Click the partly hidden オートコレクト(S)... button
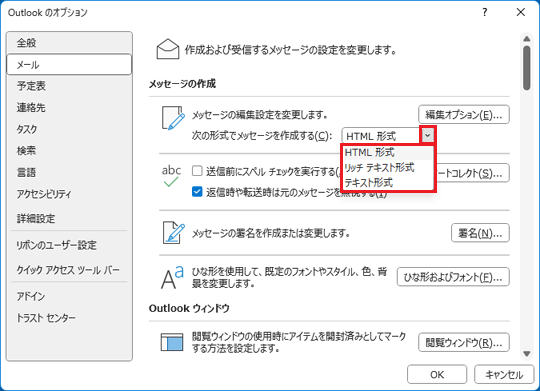 tap(472, 173)
